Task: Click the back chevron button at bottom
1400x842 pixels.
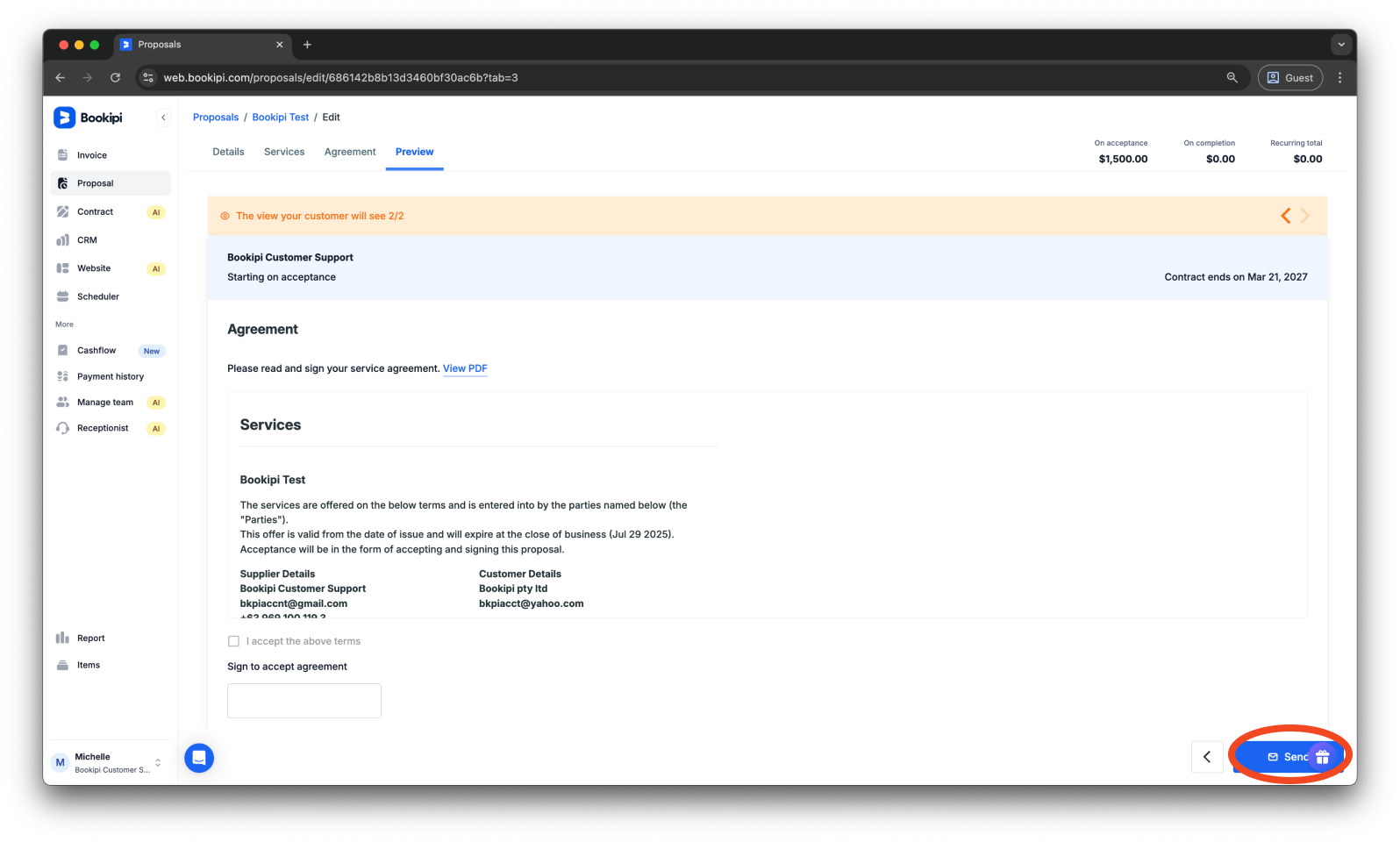Action: (1207, 757)
